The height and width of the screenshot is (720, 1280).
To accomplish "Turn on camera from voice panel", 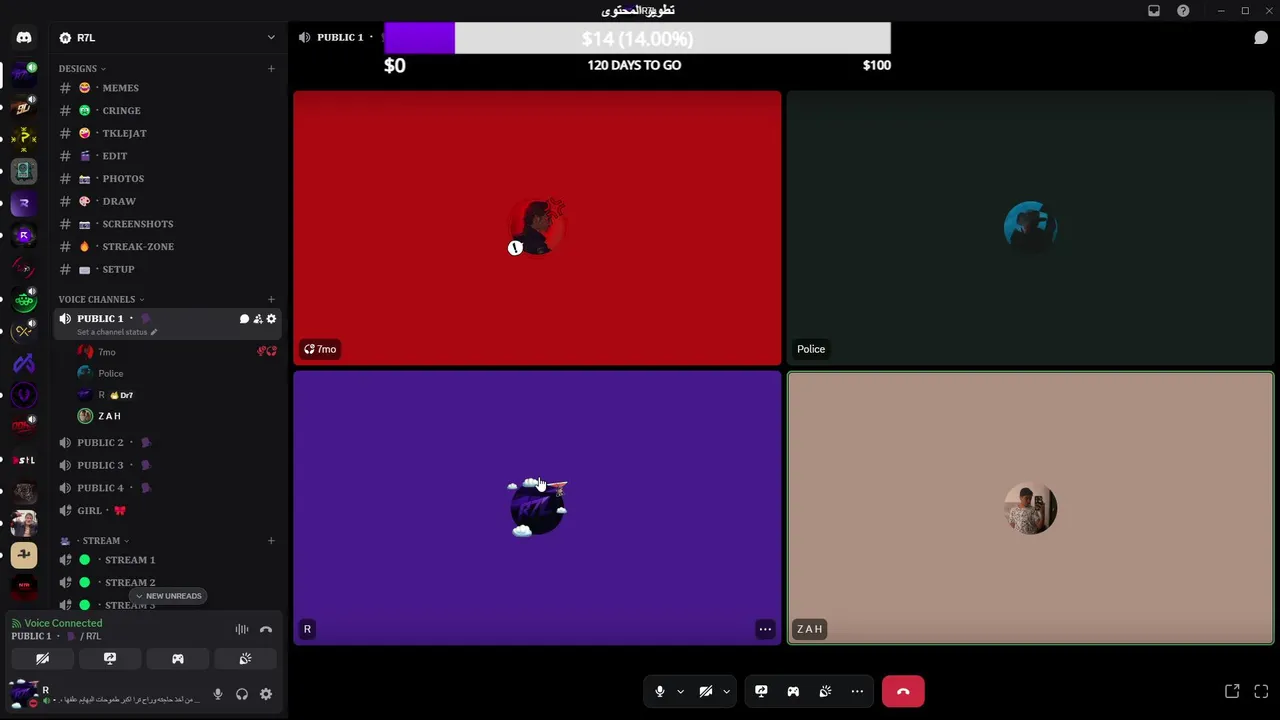I will pyautogui.click(x=42, y=659).
